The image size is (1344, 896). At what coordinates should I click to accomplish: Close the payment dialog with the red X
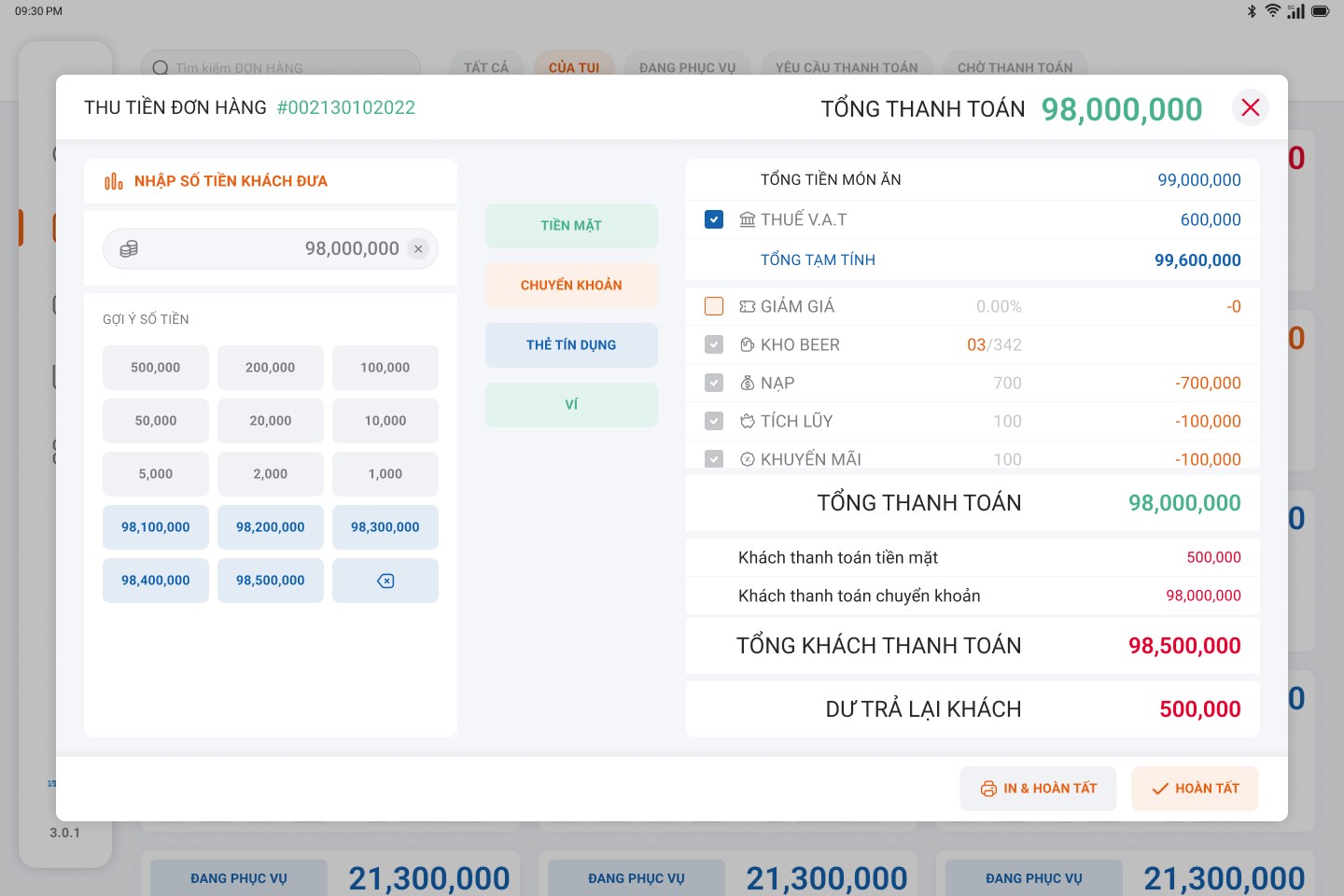(x=1251, y=107)
